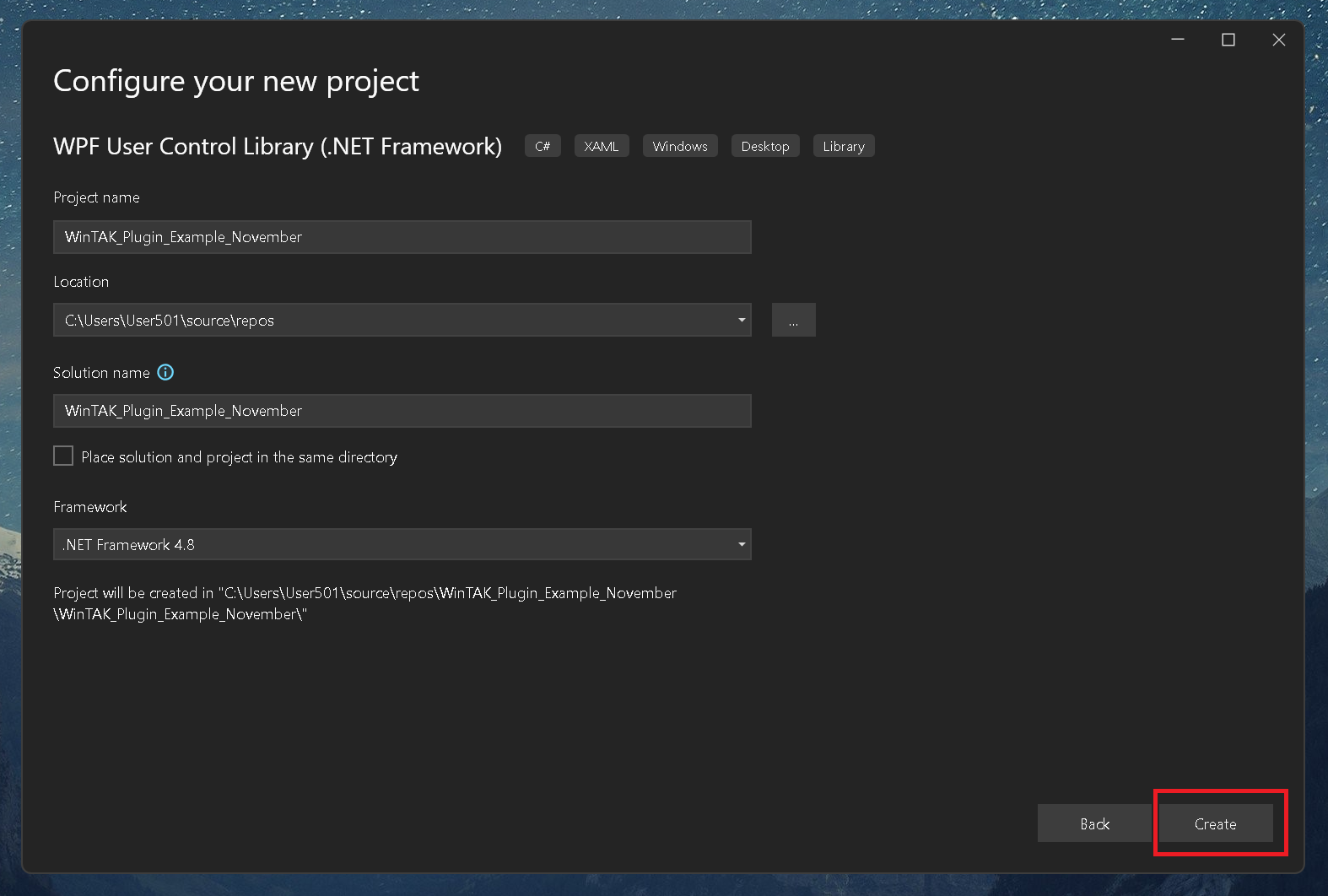Click the XAML tag
The width and height of the screenshot is (1328, 896).
pyautogui.click(x=602, y=146)
